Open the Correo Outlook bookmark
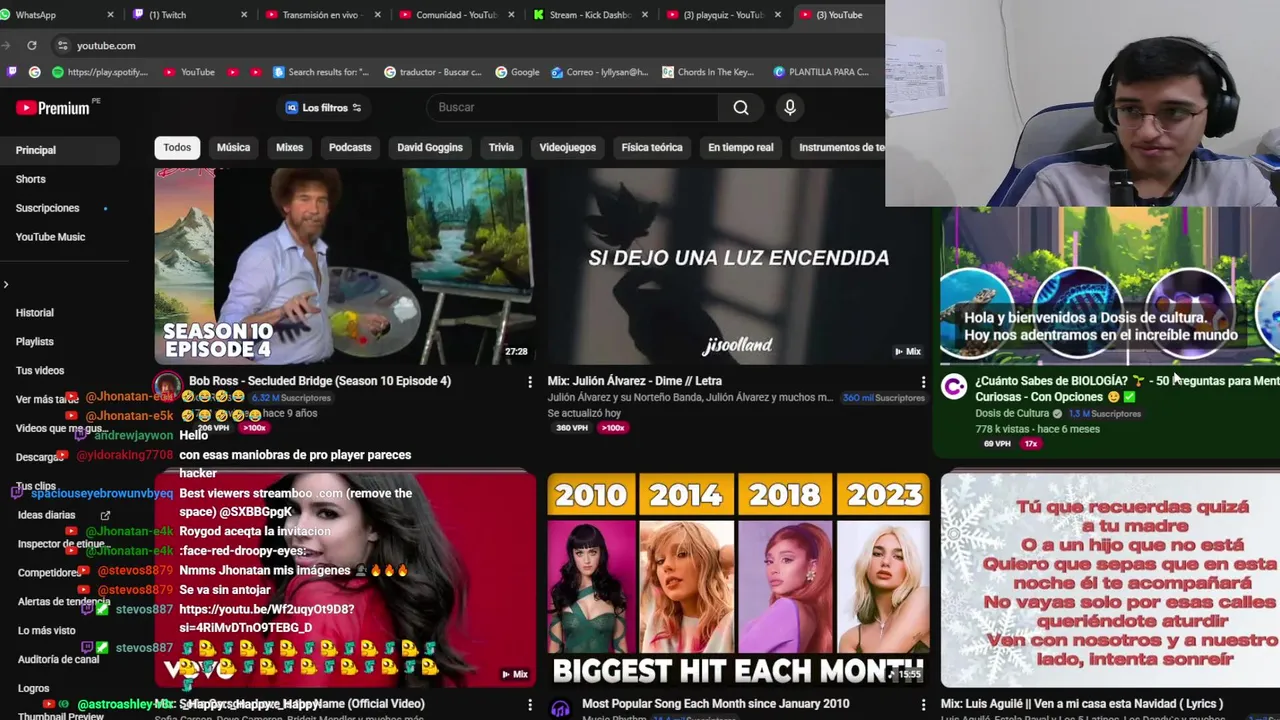Viewport: 1280px width, 720px height. point(599,72)
